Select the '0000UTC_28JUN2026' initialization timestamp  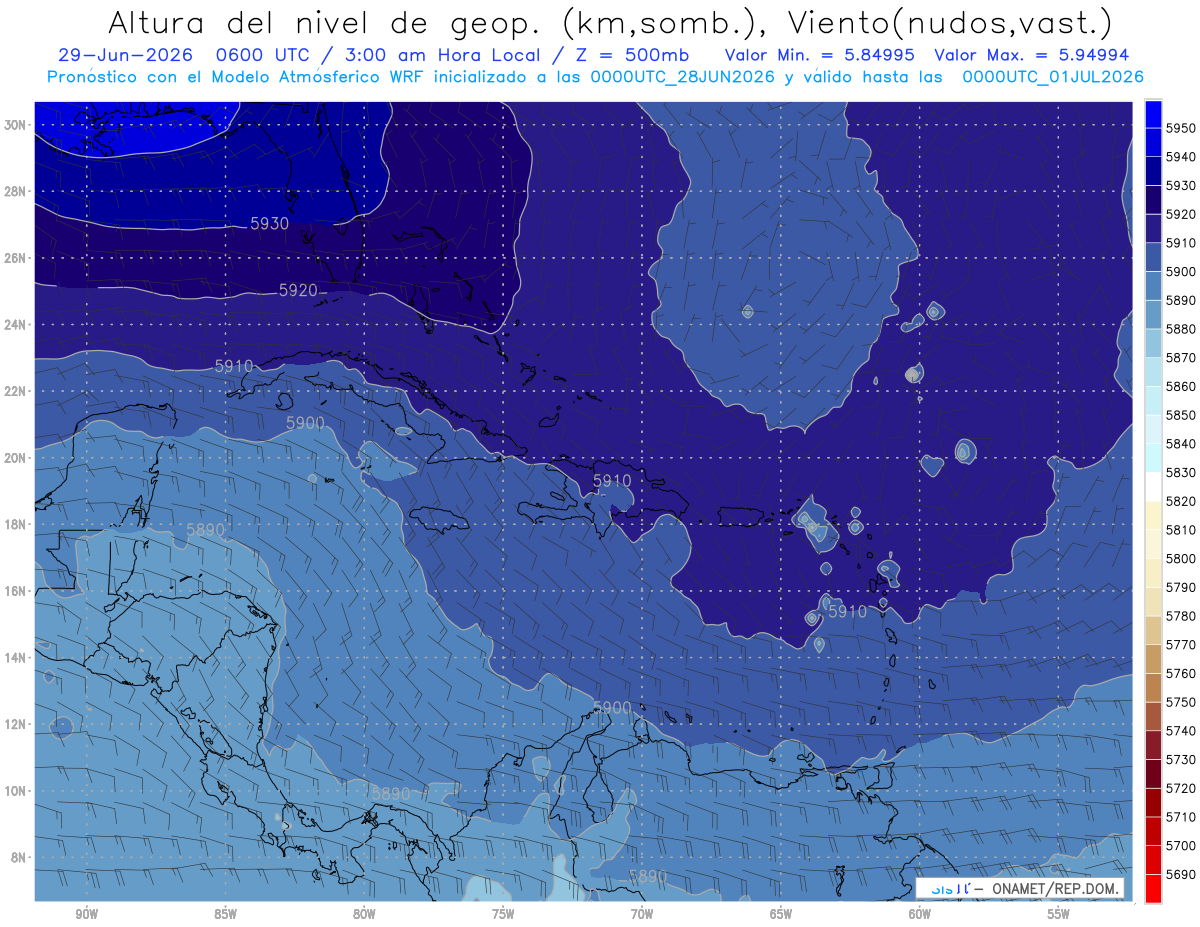click(x=683, y=77)
